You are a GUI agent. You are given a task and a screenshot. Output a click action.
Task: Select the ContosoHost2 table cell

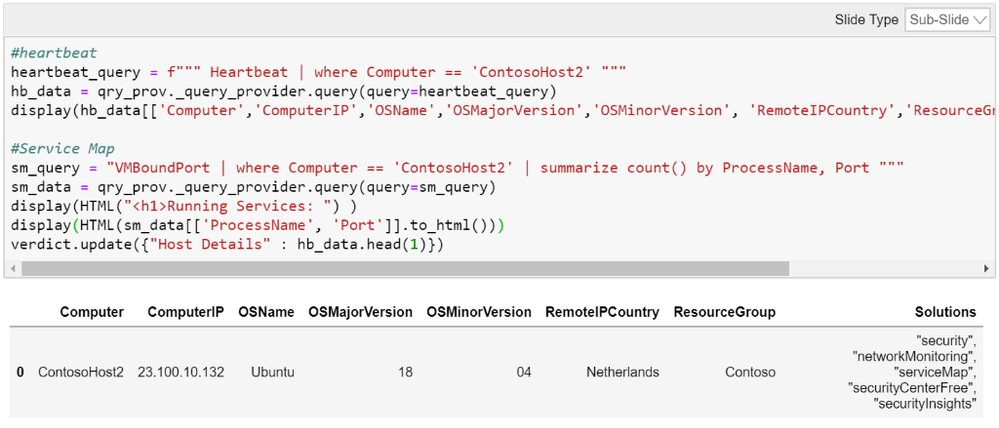pyautogui.click(x=81, y=372)
